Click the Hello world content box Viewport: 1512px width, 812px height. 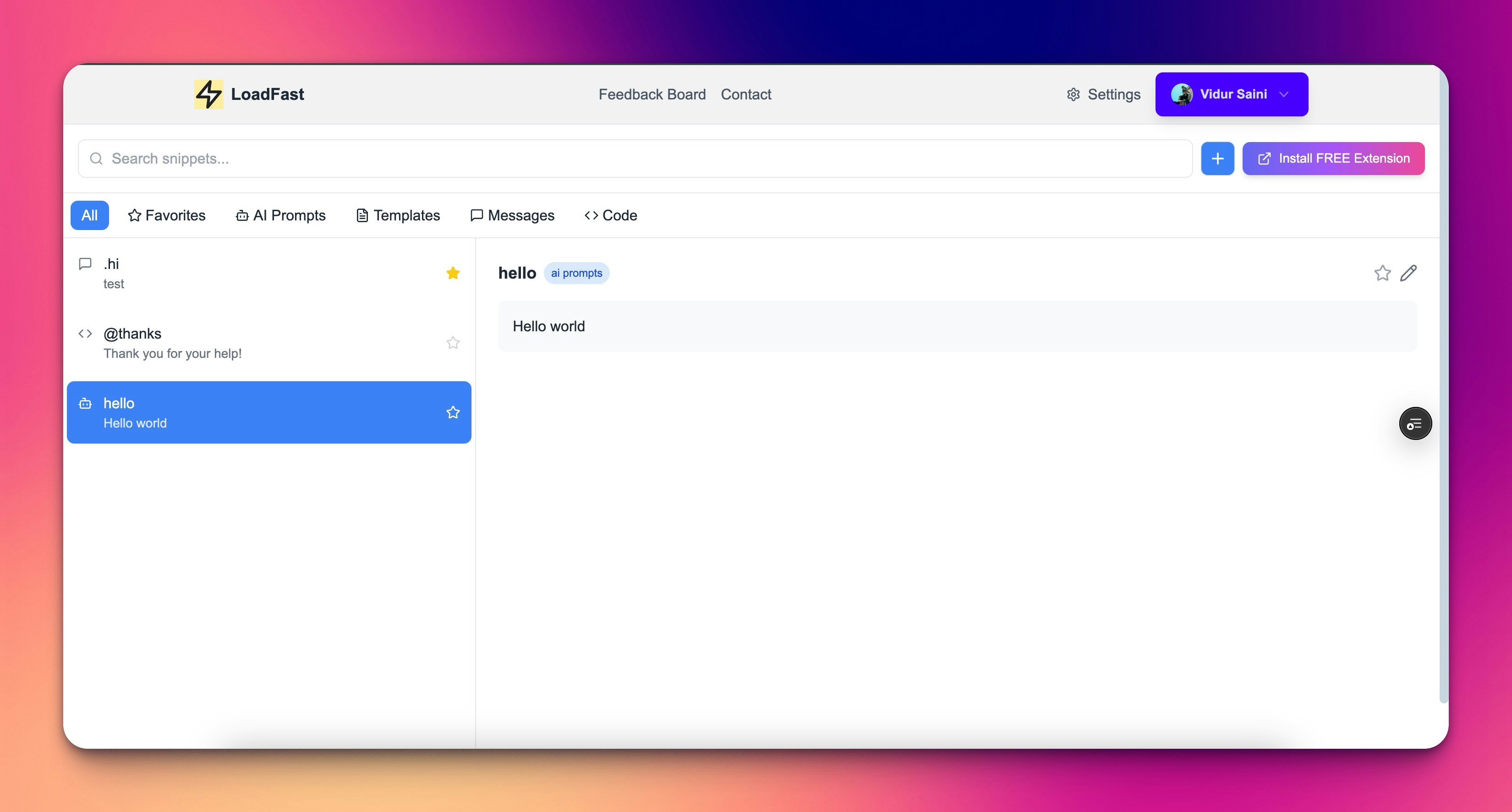tap(957, 326)
